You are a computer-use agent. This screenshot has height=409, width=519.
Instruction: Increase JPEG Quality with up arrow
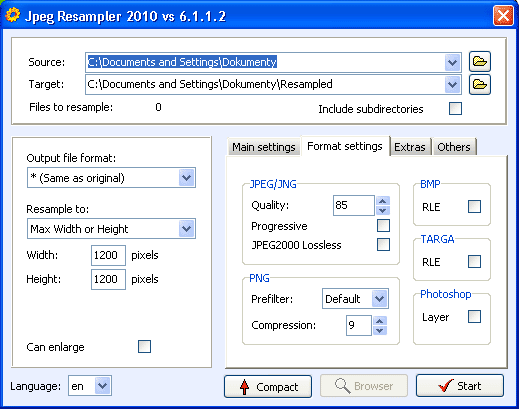(x=383, y=201)
